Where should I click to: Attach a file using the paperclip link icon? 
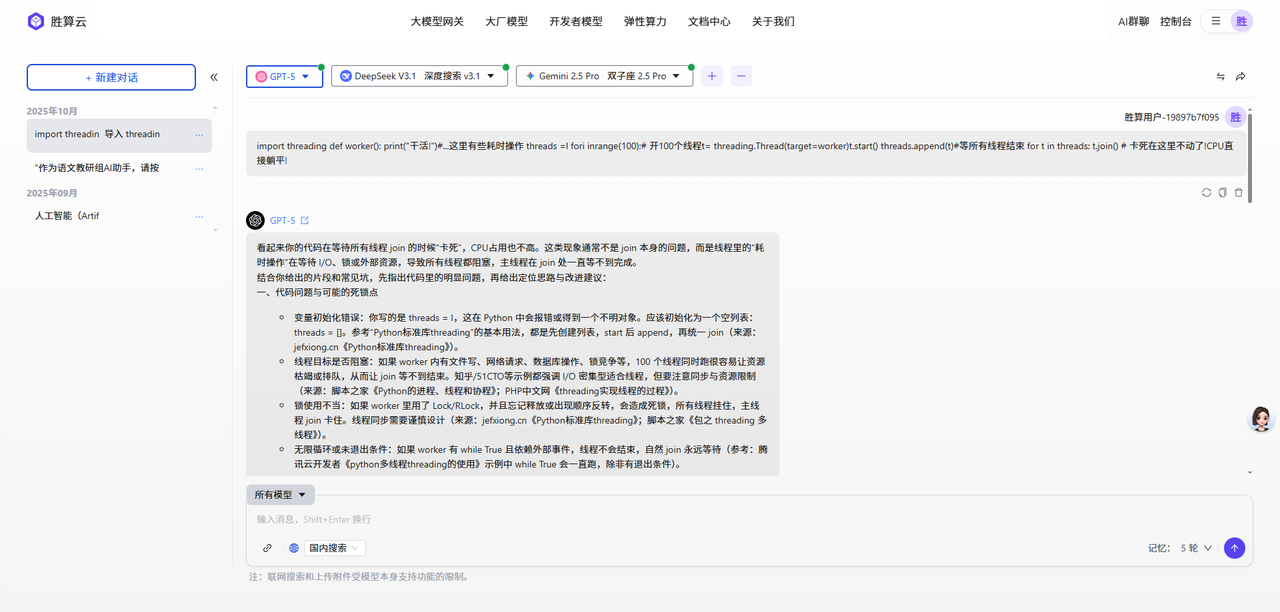click(267, 548)
